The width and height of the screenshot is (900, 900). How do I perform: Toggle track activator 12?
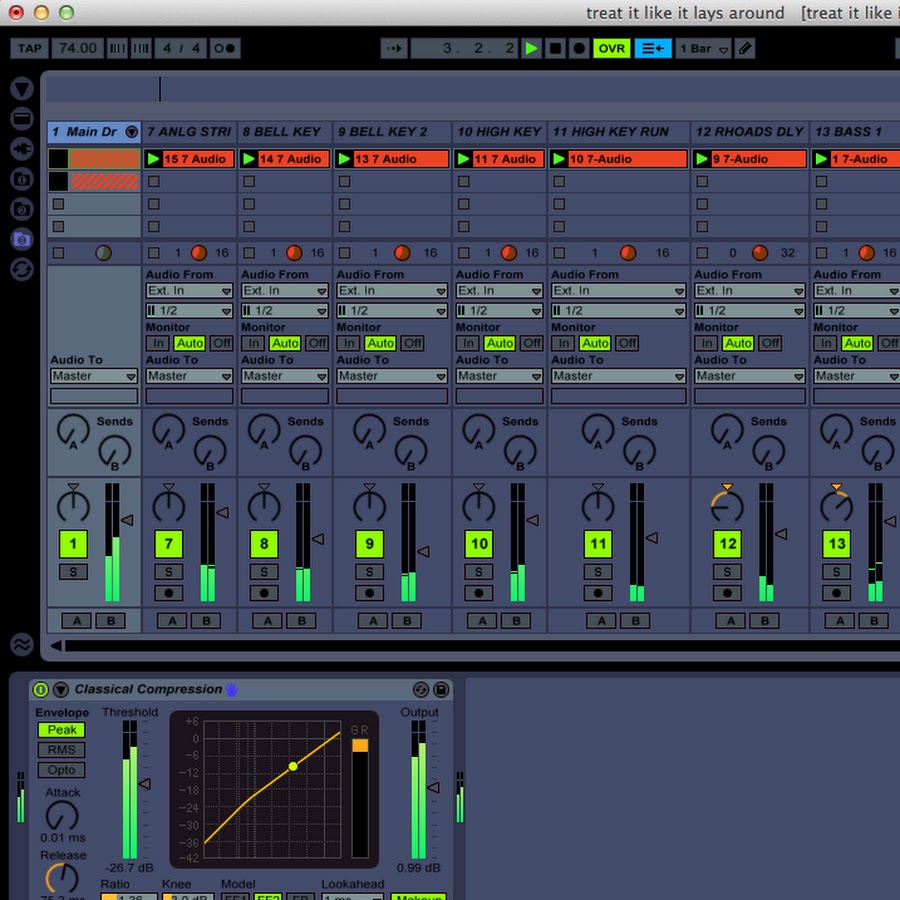pos(727,544)
